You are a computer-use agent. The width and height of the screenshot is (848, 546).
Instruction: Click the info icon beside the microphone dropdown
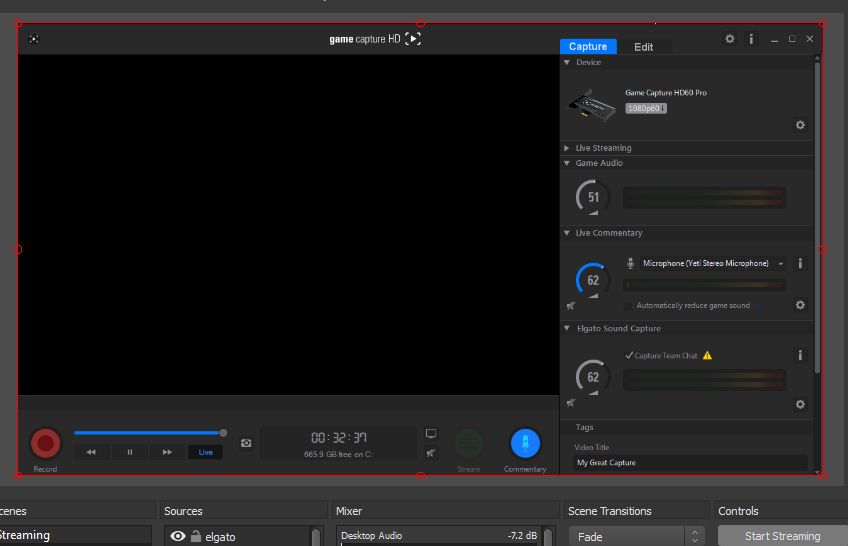[x=800, y=263]
